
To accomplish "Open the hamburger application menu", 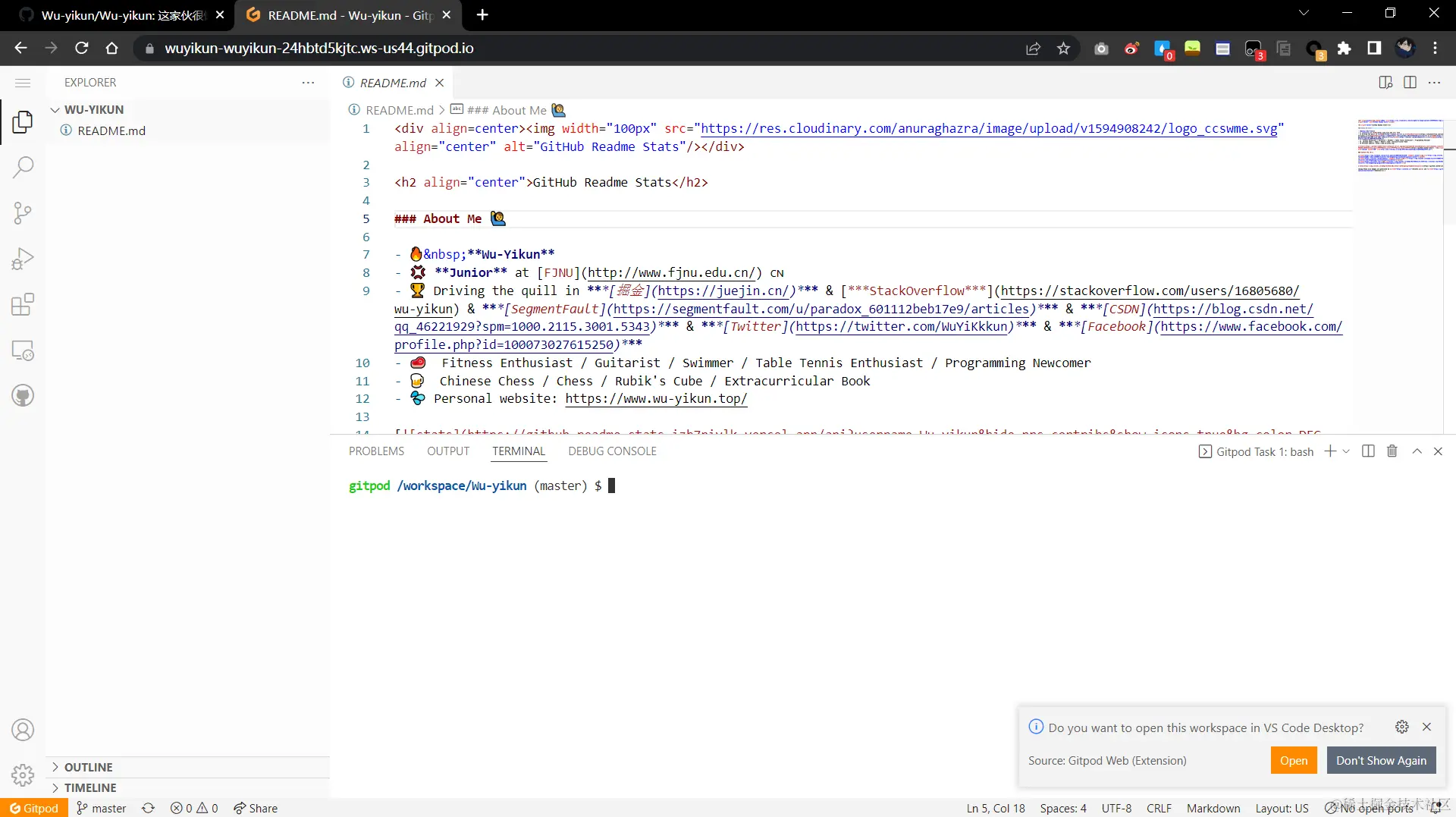I will coord(23,83).
